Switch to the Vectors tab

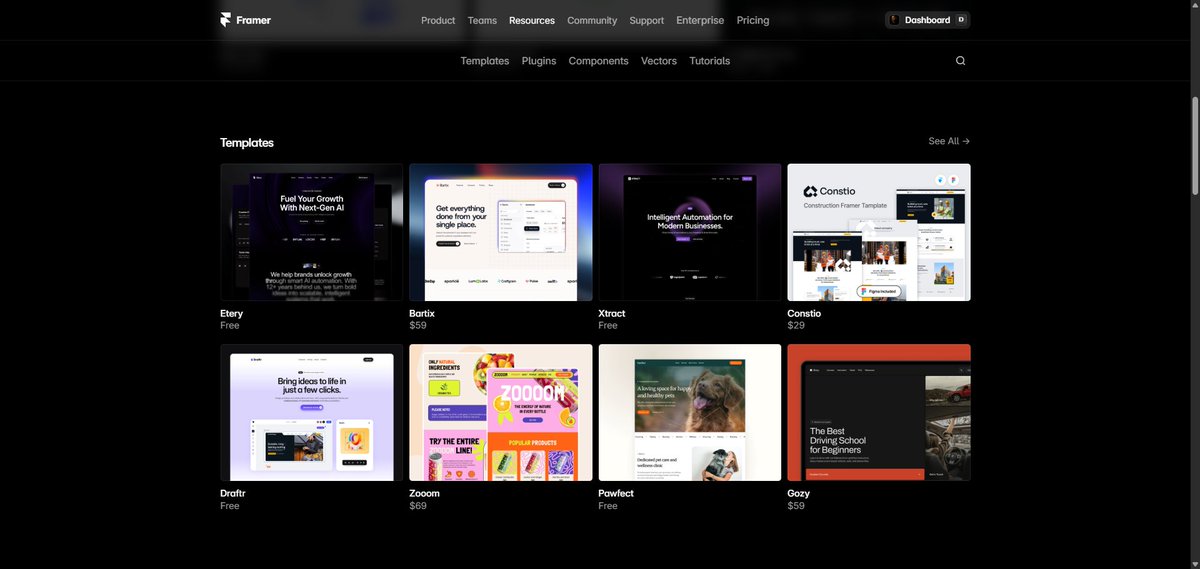[x=659, y=61]
